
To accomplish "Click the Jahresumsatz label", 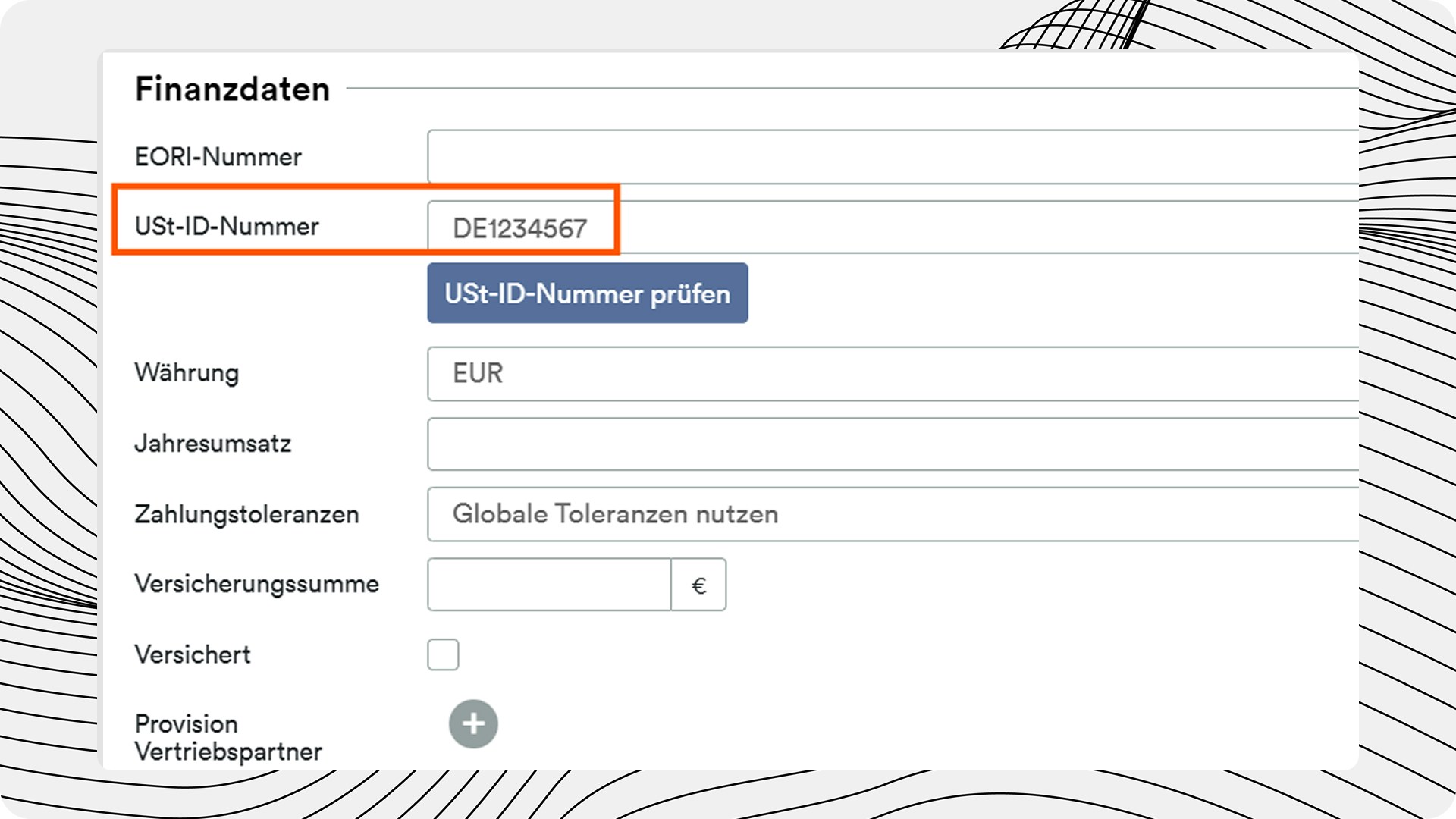I will click(x=213, y=444).
